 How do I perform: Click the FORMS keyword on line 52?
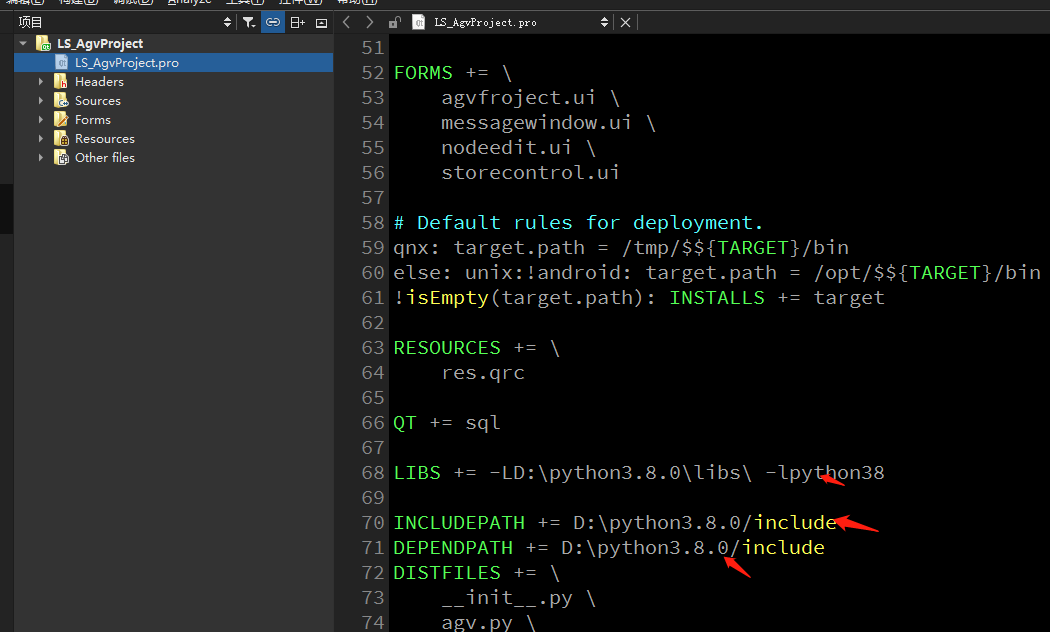click(423, 73)
